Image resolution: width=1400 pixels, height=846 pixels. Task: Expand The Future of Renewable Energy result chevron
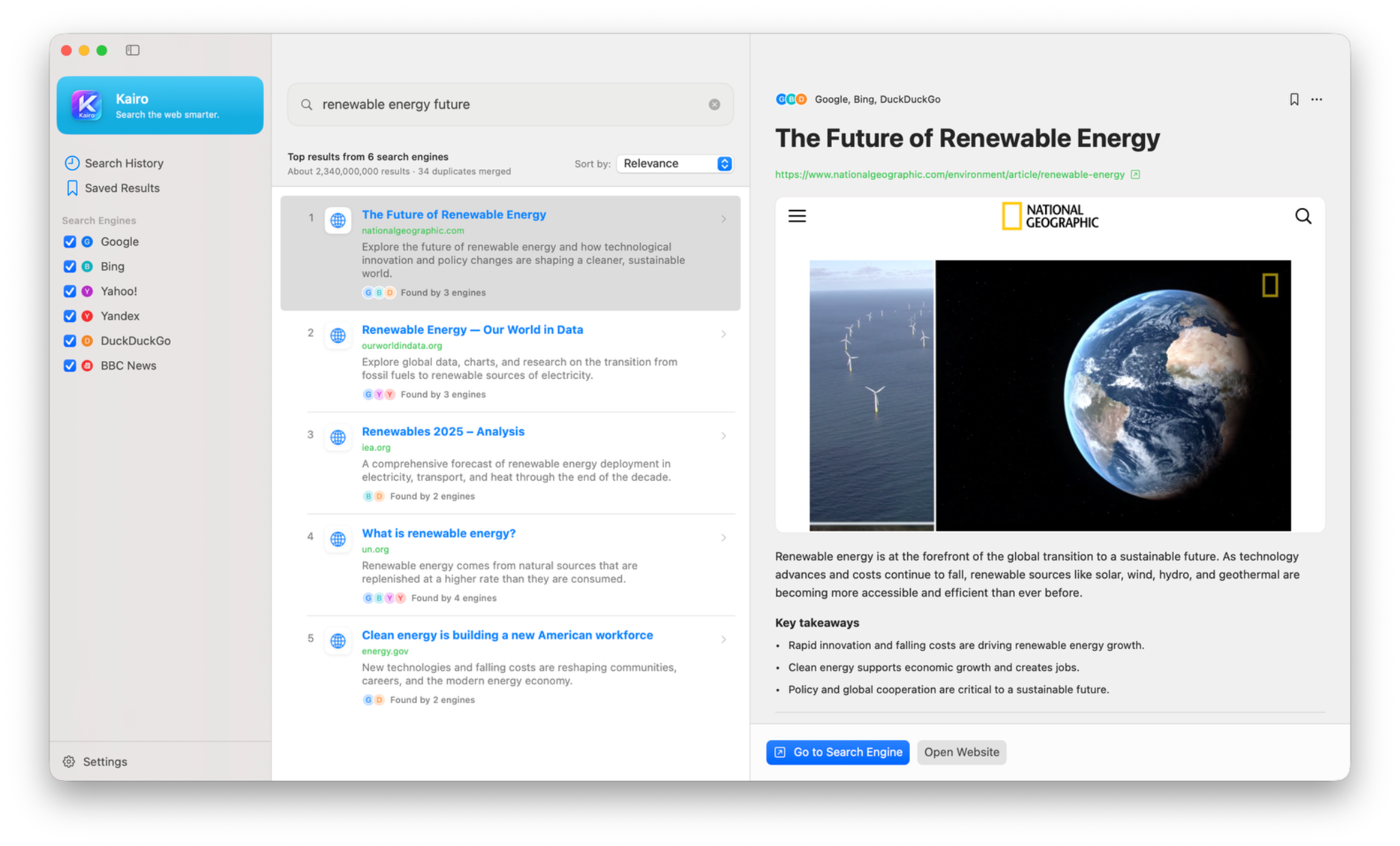pyautogui.click(x=723, y=219)
